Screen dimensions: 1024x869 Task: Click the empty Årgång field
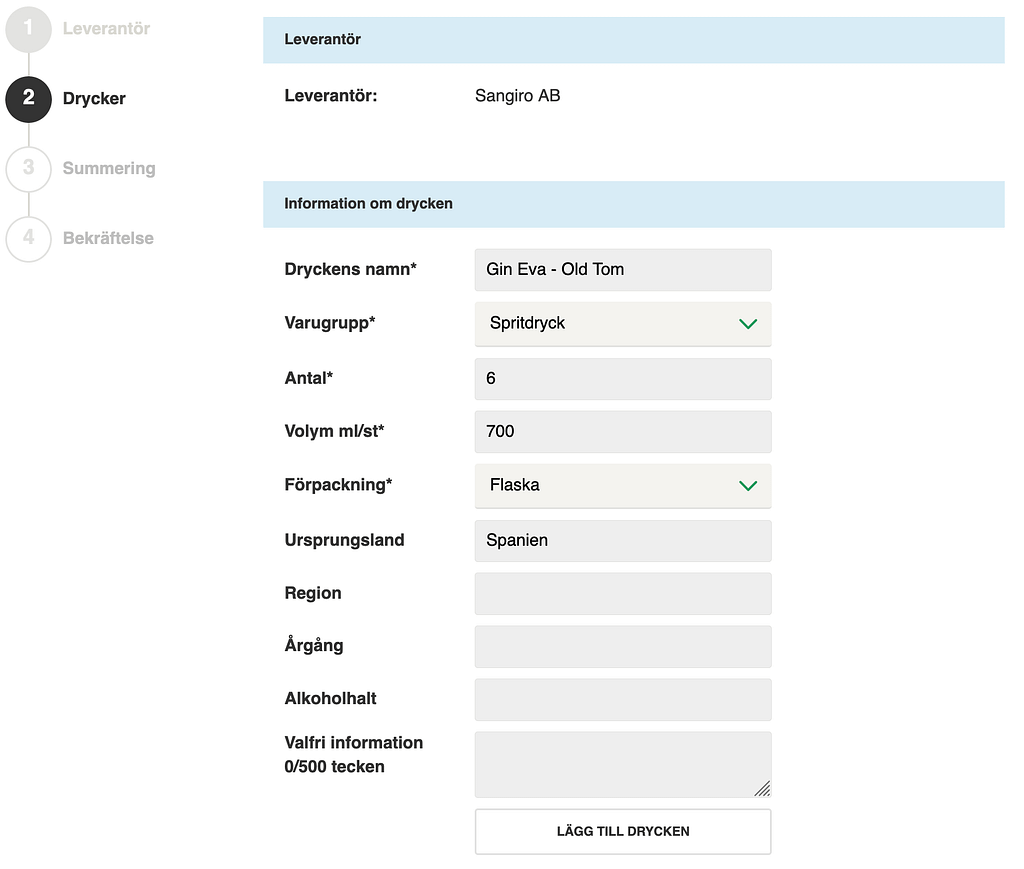click(622, 646)
